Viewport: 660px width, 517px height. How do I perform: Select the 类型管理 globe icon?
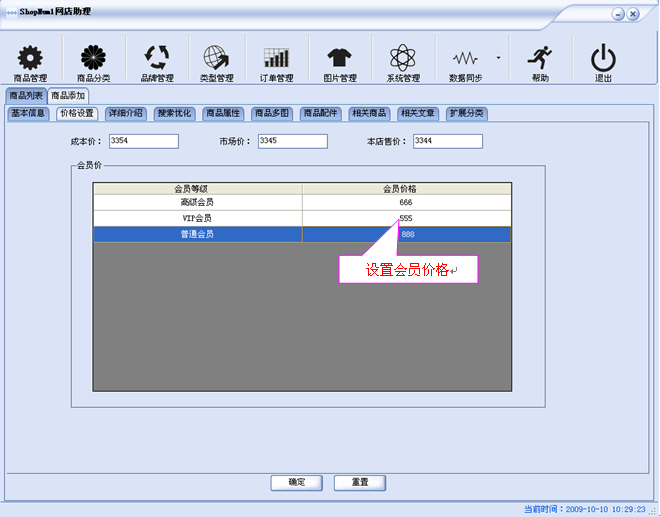[x=216, y=58]
